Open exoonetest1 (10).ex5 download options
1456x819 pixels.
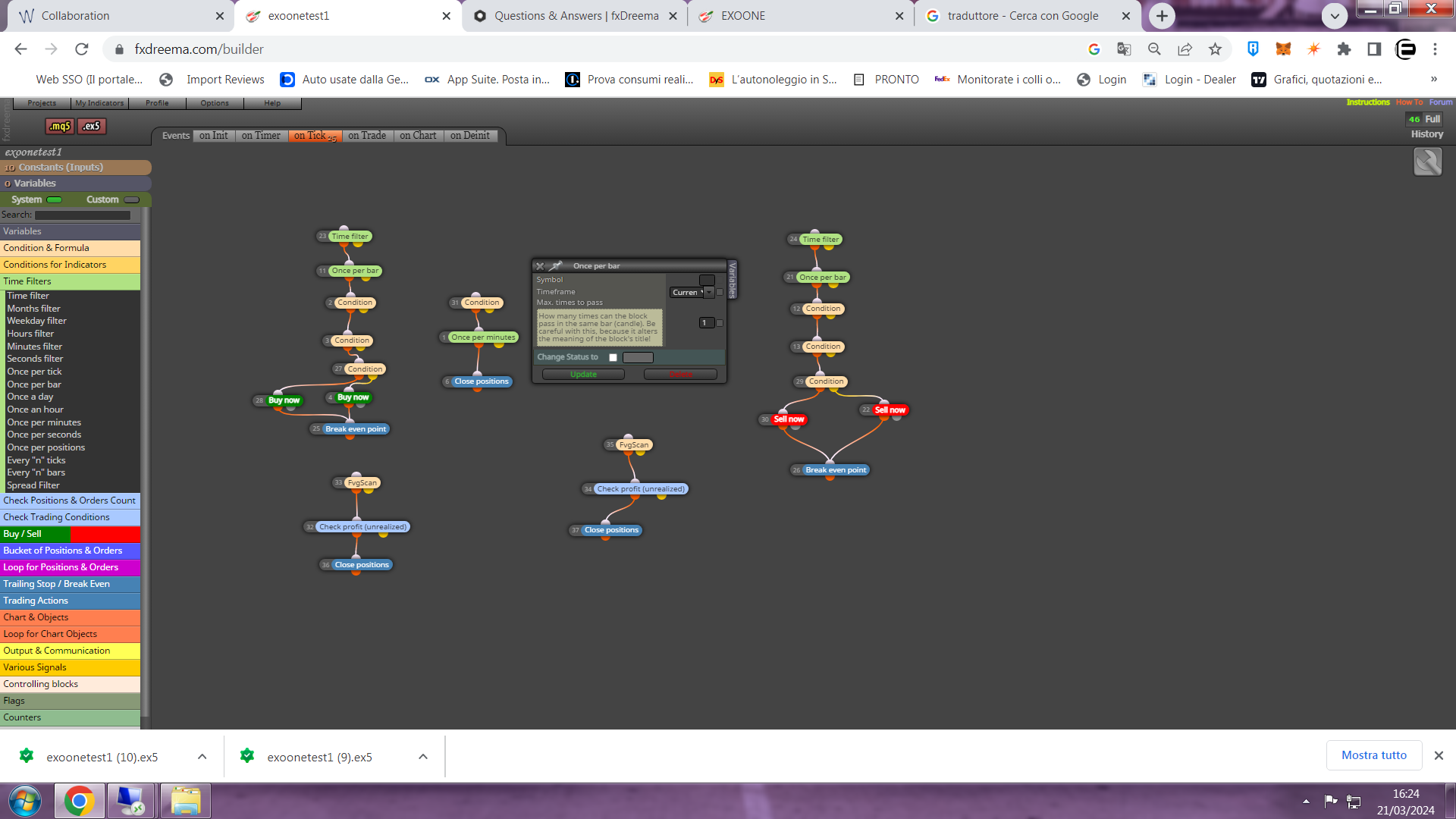pyautogui.click(x=202, y=757)
